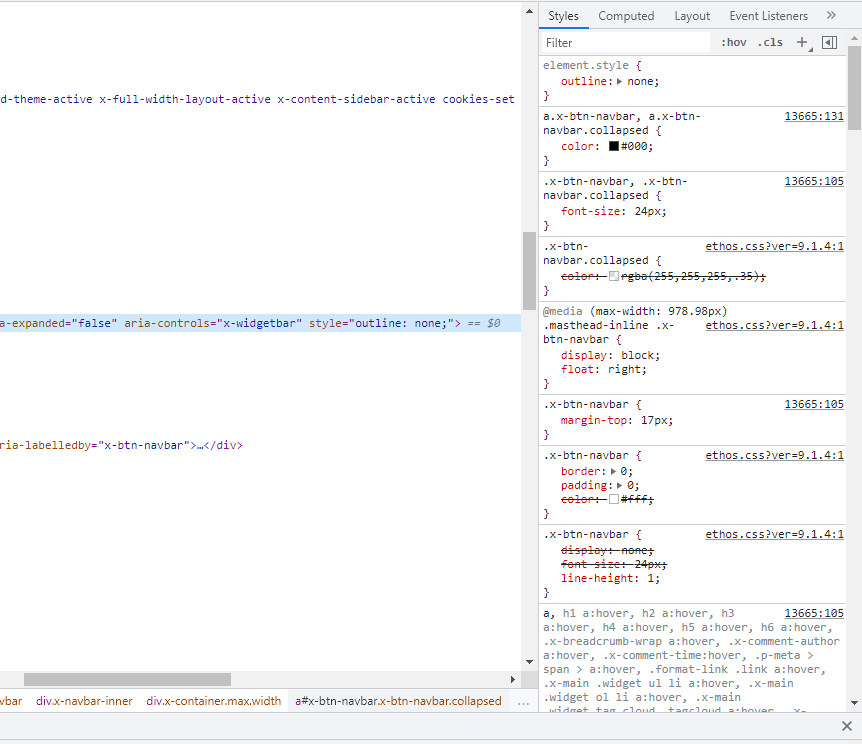Open source link 13665:131
This screenshot has height=744, width=862.
coord(814,116)
